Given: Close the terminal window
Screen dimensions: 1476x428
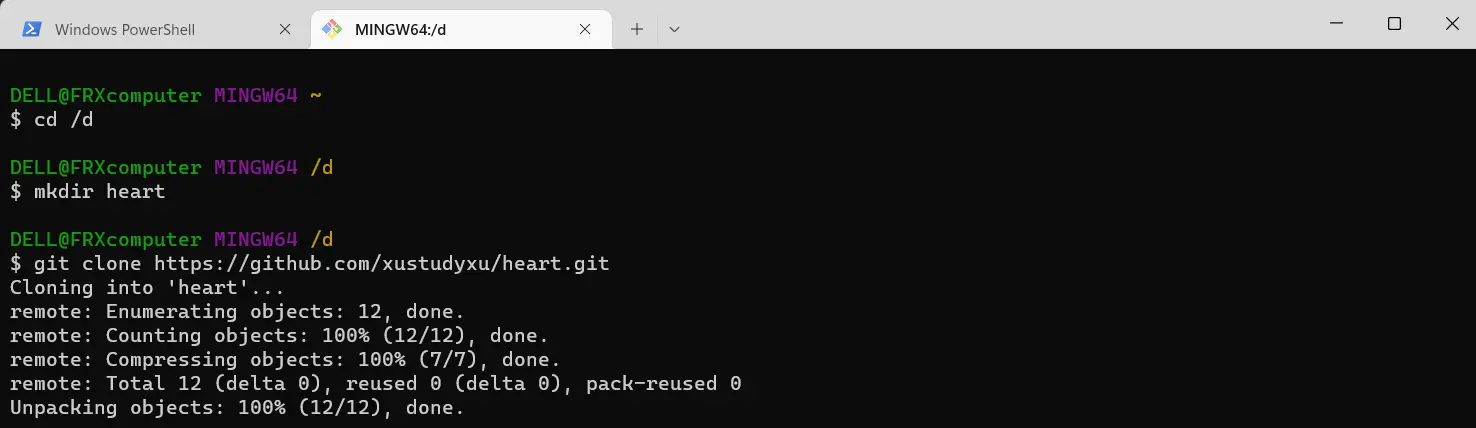Looking at the screenshot, I should pyautogui.click(x=1450, y=23).
